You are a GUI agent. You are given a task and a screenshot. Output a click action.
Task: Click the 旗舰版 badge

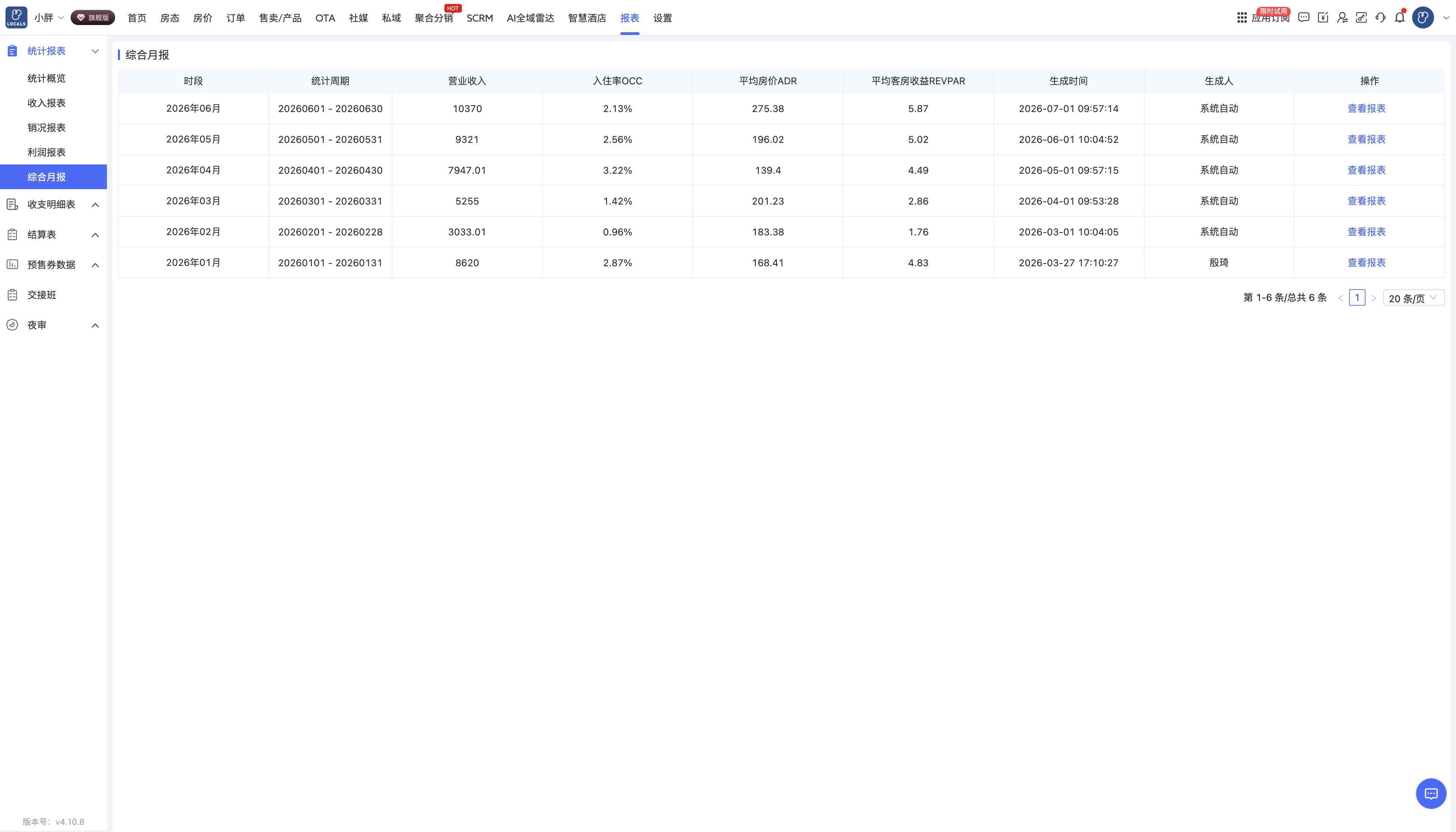pos(93,18)
